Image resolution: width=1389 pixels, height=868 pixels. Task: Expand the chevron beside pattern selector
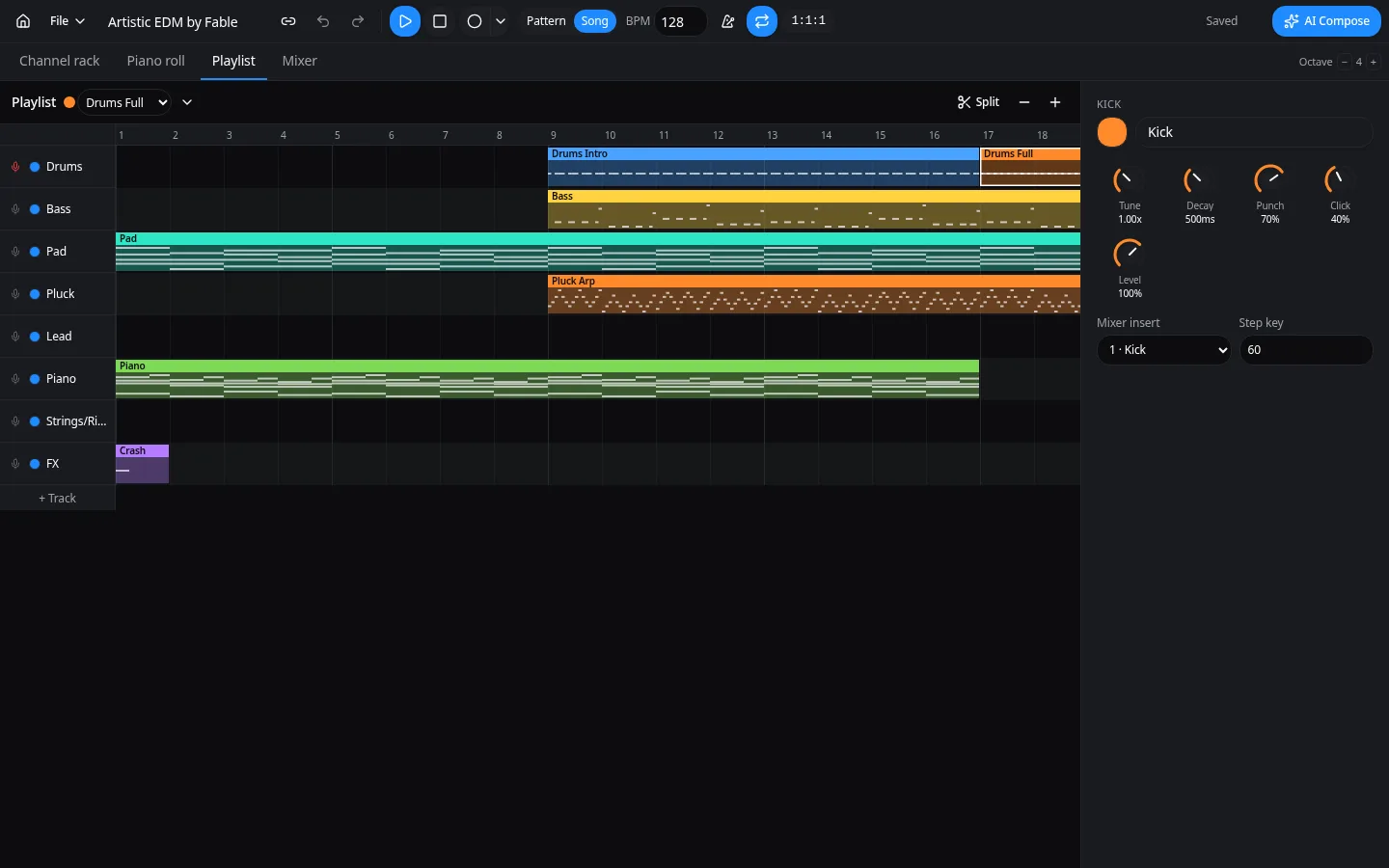pyautogui.click(x=187, y=102)
